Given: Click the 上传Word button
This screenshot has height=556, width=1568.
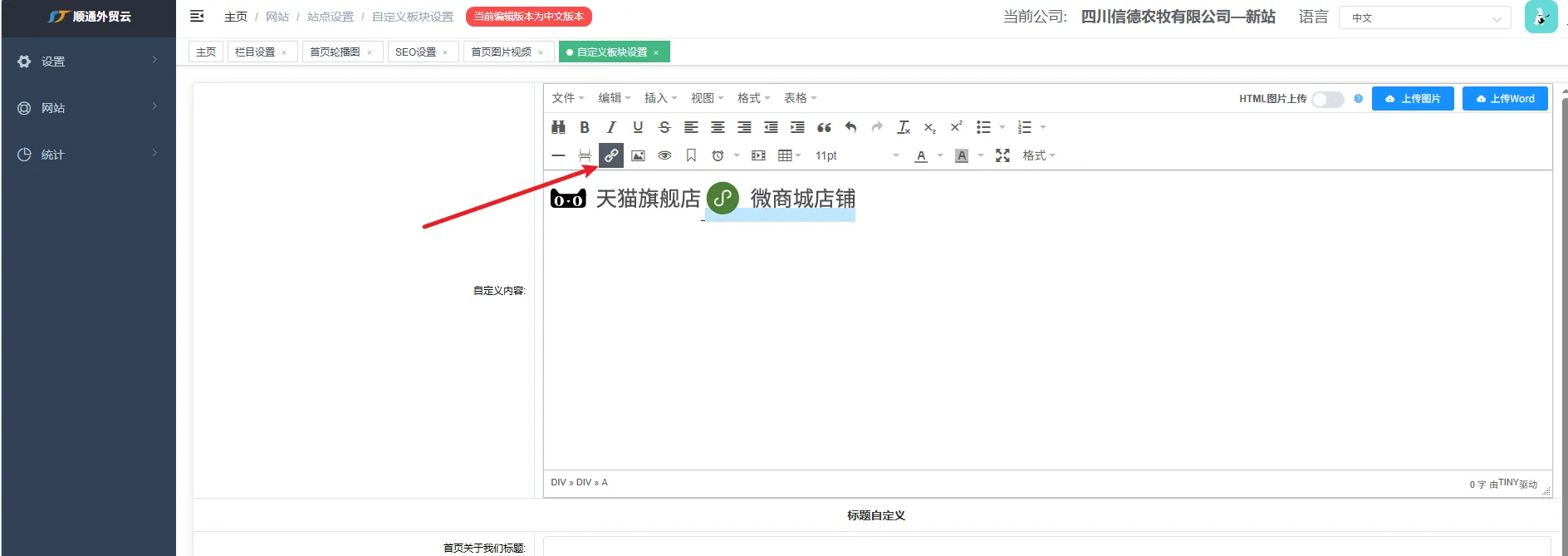Looking at the screenshot, I should tap(1505, 99).
